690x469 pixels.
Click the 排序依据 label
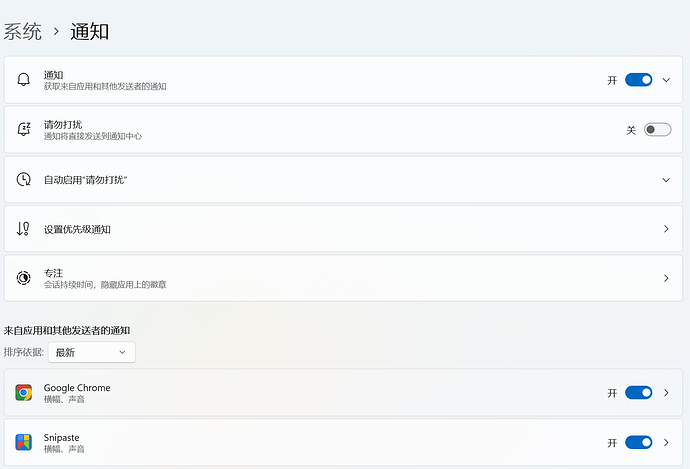coord(24,352)
